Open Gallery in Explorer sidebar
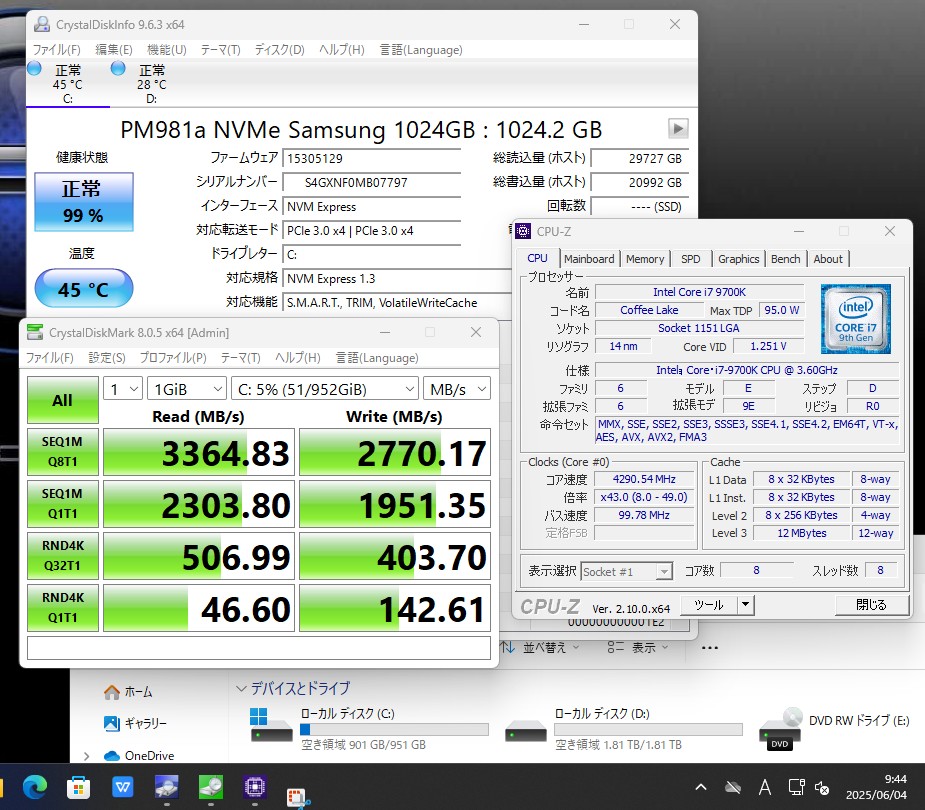Screen dimensions: 925x810 (135, 723)
